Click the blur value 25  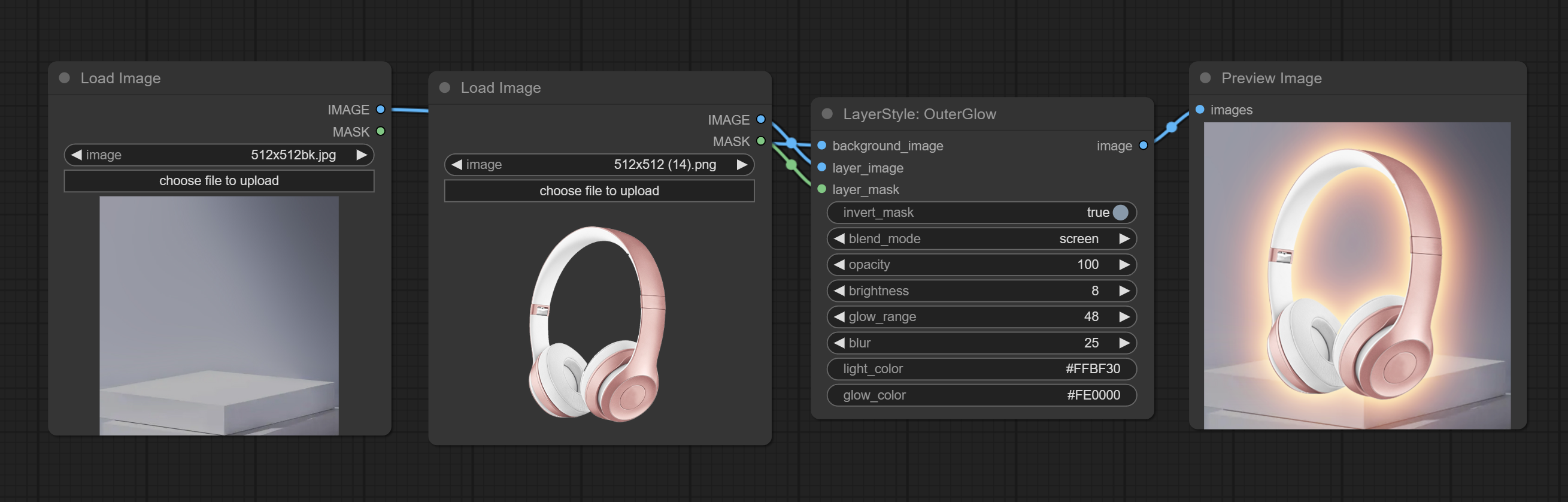point(1091,343)
